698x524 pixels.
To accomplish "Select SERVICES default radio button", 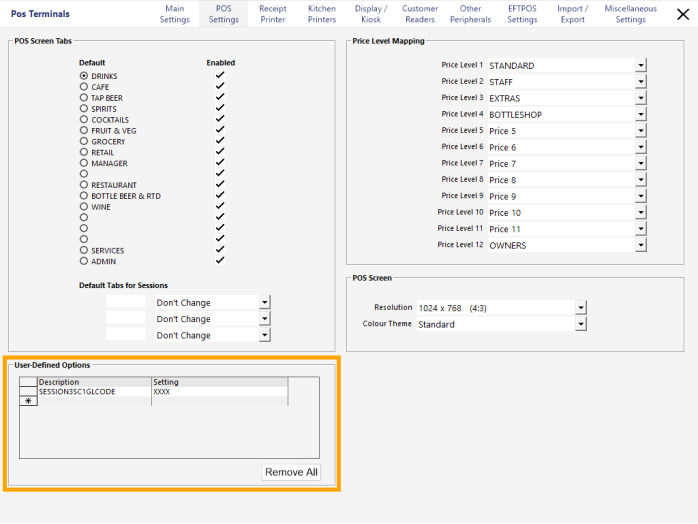I will 84,250.
